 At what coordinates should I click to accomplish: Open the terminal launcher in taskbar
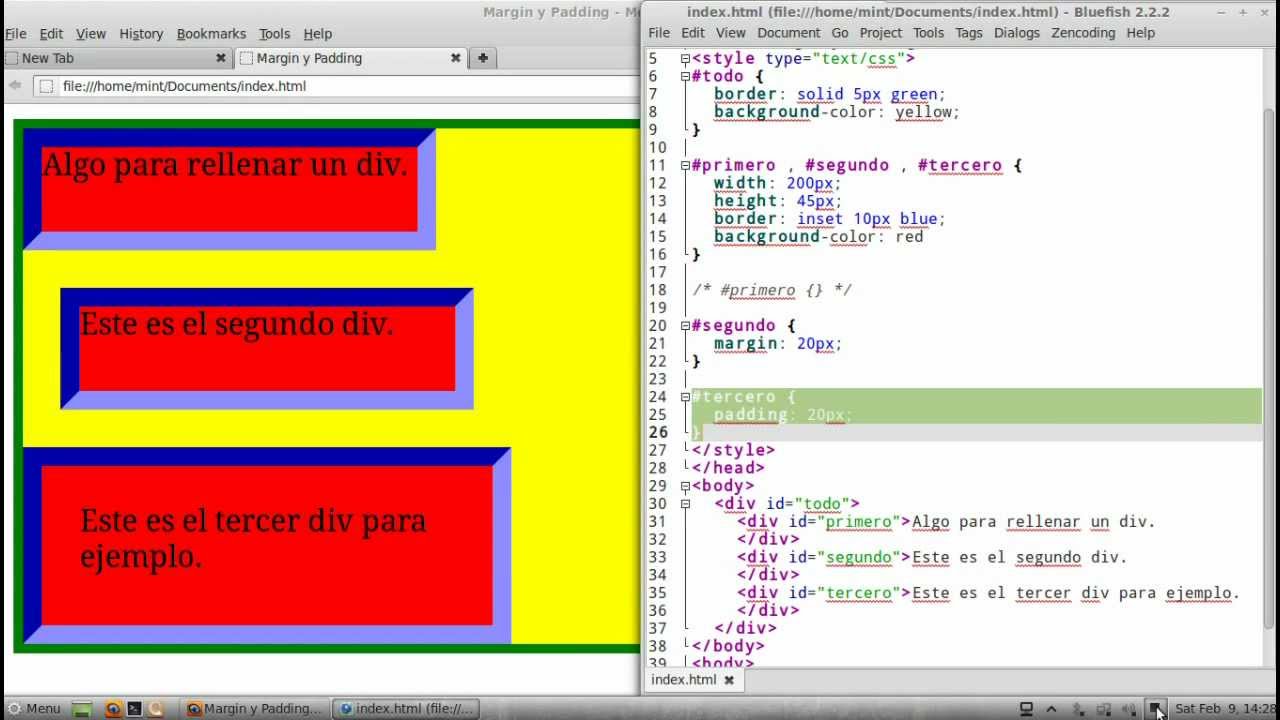tap(134, 709)
